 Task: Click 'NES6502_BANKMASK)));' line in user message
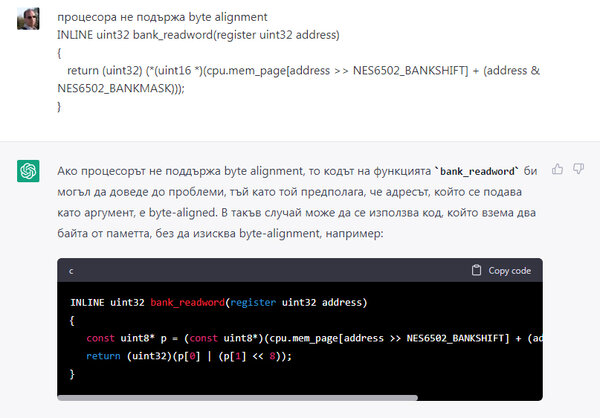(x=121, y=88)
